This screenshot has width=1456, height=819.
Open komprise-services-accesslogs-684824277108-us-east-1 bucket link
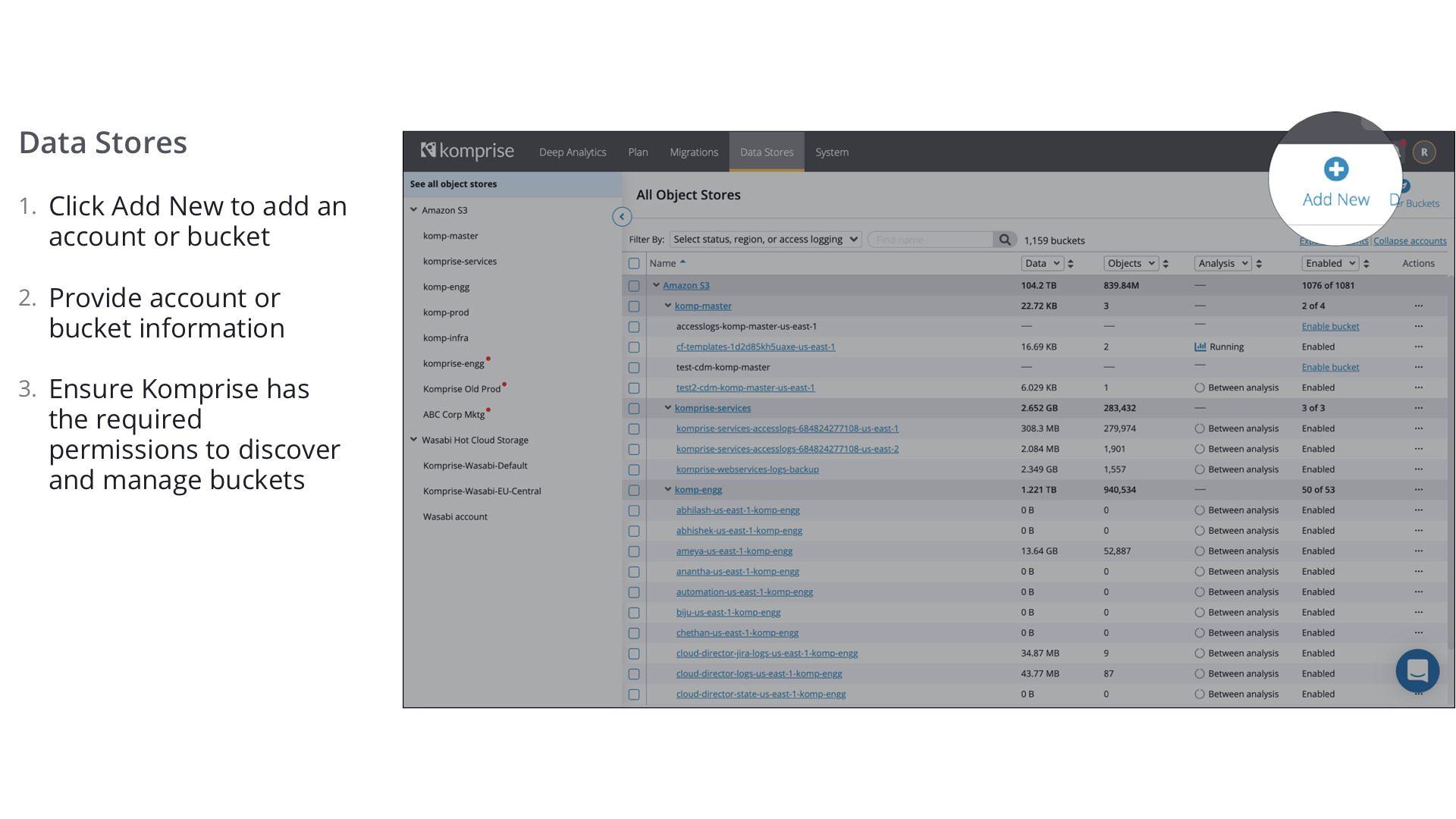pyautogui.click(x=787, y=428)
